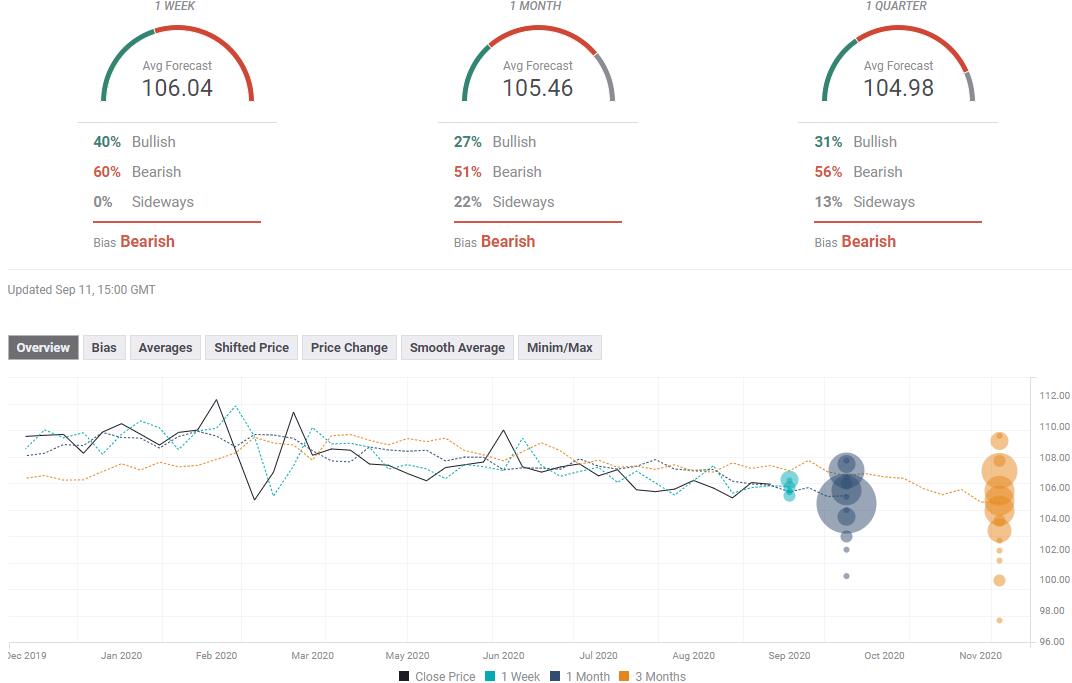
Task: Toggle the 1 Week legend swatch
Action: pos(490,676)
